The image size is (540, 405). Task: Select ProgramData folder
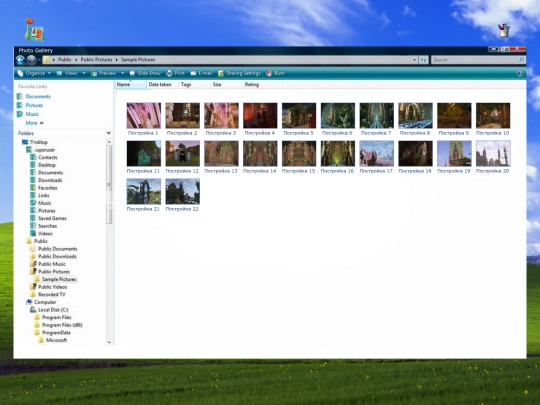[x=53, y=332]
